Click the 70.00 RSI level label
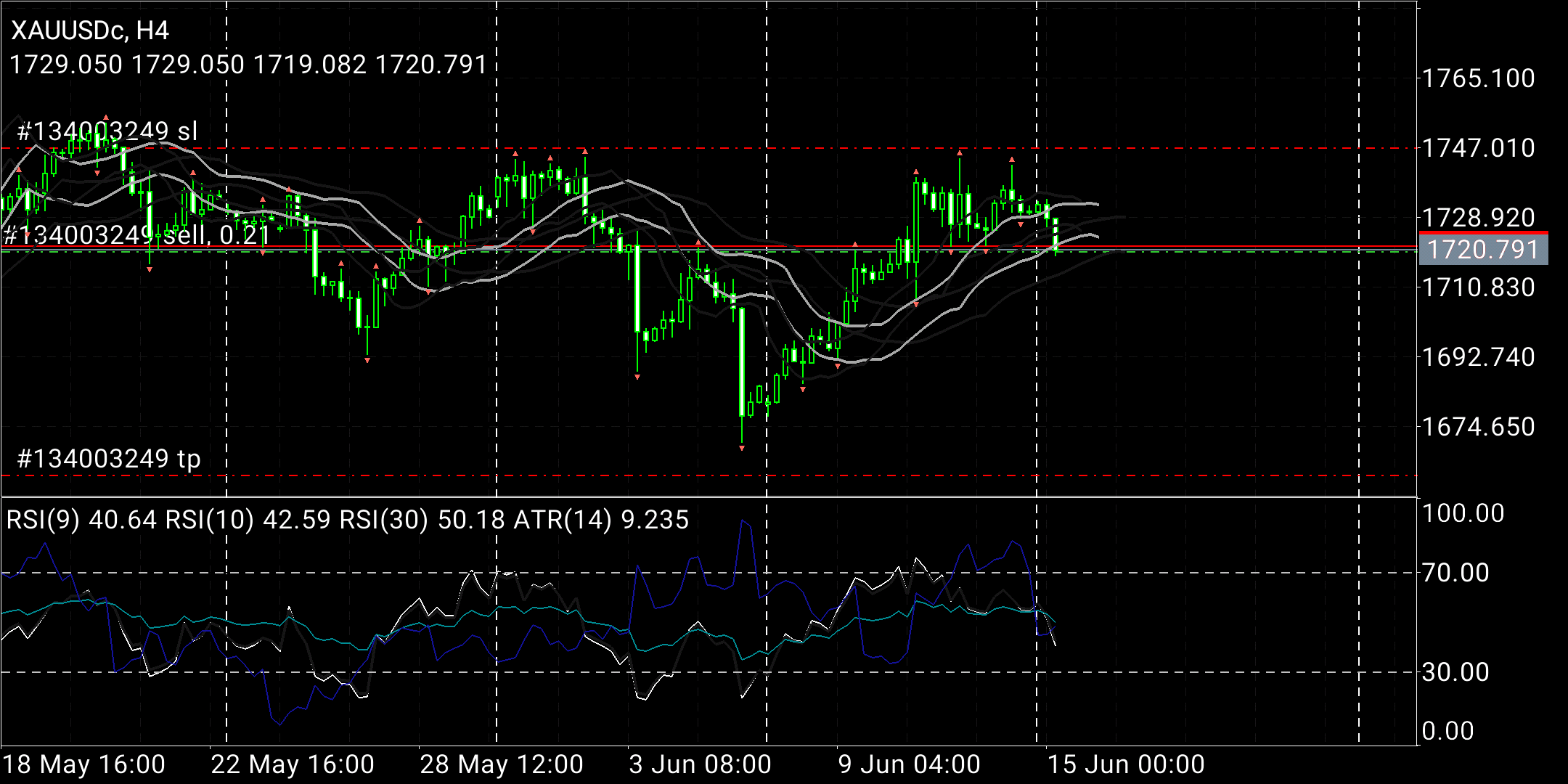The height and width of the screenshot is (784, 1568). click(1455, 573)
